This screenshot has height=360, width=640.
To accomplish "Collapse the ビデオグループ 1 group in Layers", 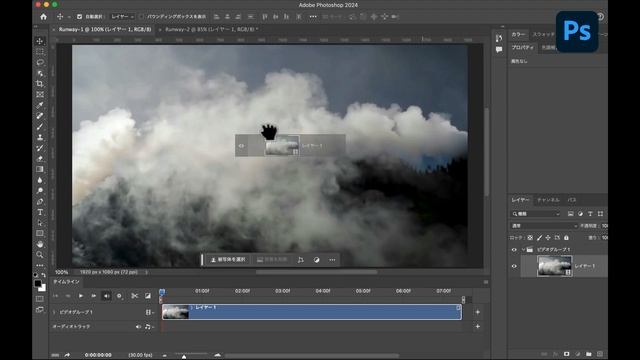I will pyautogui.click(x=523, y=249).
